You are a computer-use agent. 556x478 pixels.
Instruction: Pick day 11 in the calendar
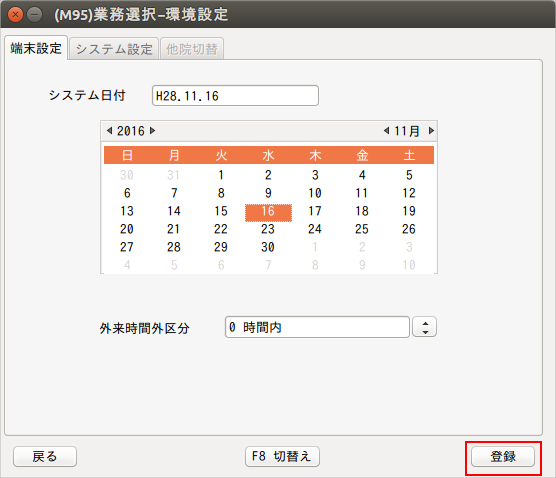[362, 193]
